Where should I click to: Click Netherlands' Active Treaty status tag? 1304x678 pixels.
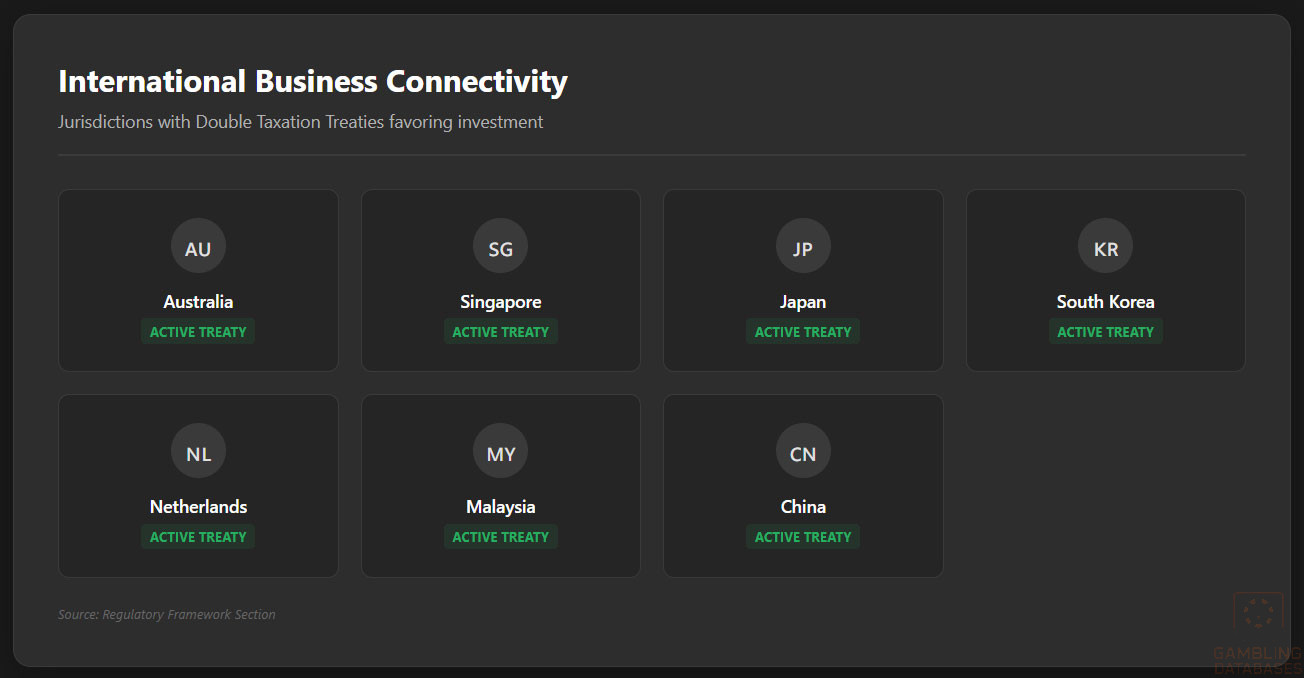(198, 537)
